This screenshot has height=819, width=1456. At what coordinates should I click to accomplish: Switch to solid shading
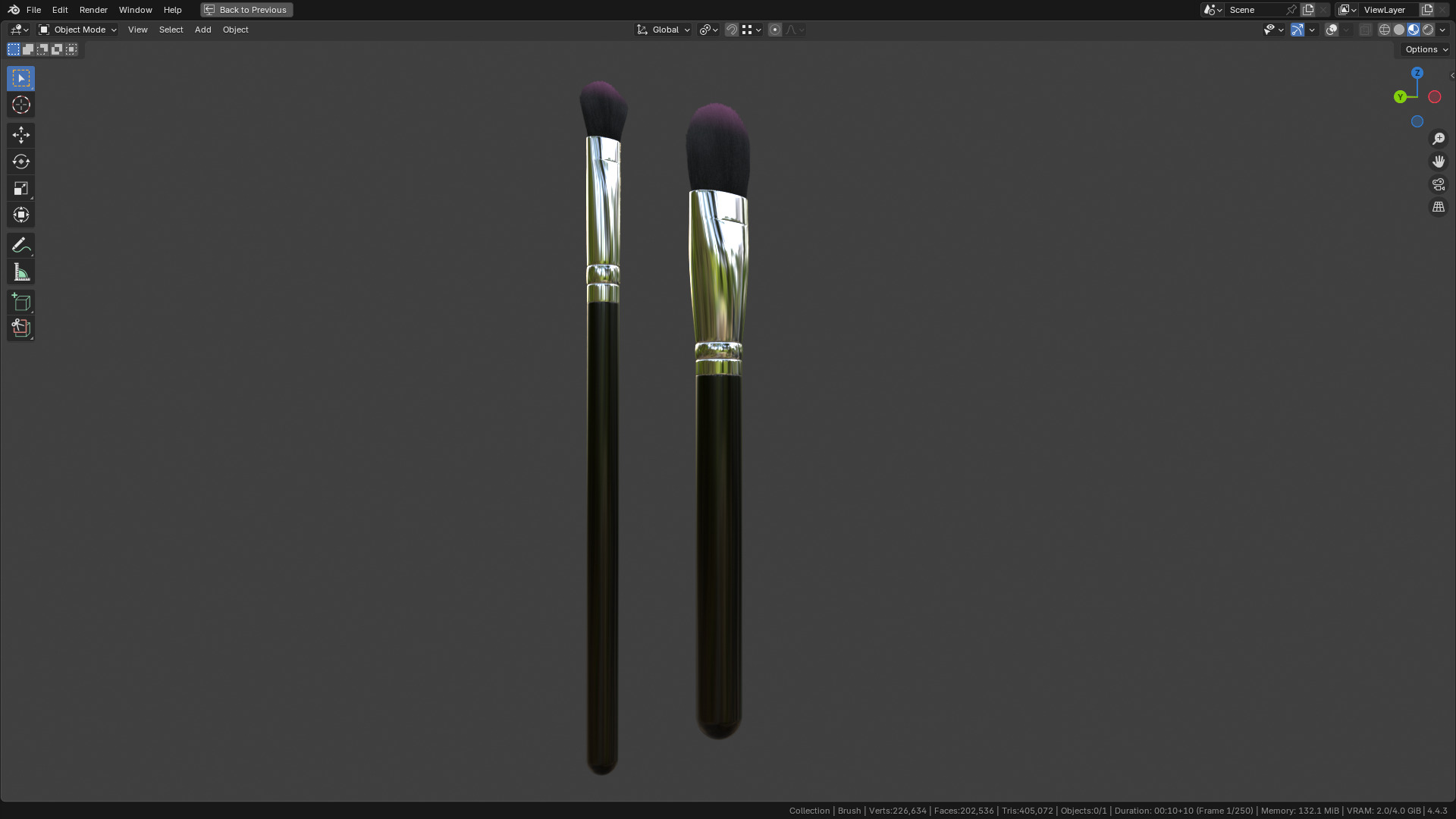tap(1399, 30)
